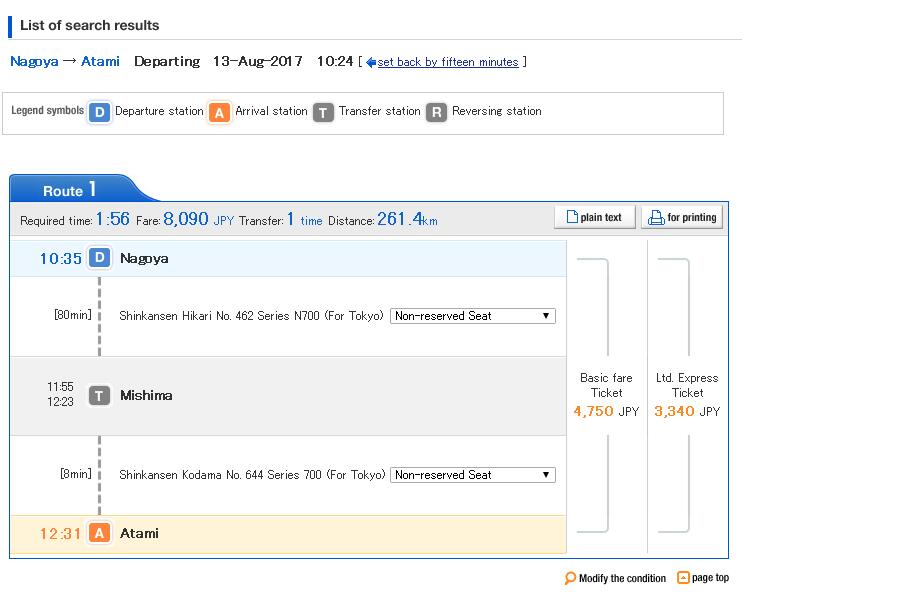The image size is (904, 600).
Task: Click the Ltd. Express Ticket 3,340 JPY amount
Action: coord(687,411)
